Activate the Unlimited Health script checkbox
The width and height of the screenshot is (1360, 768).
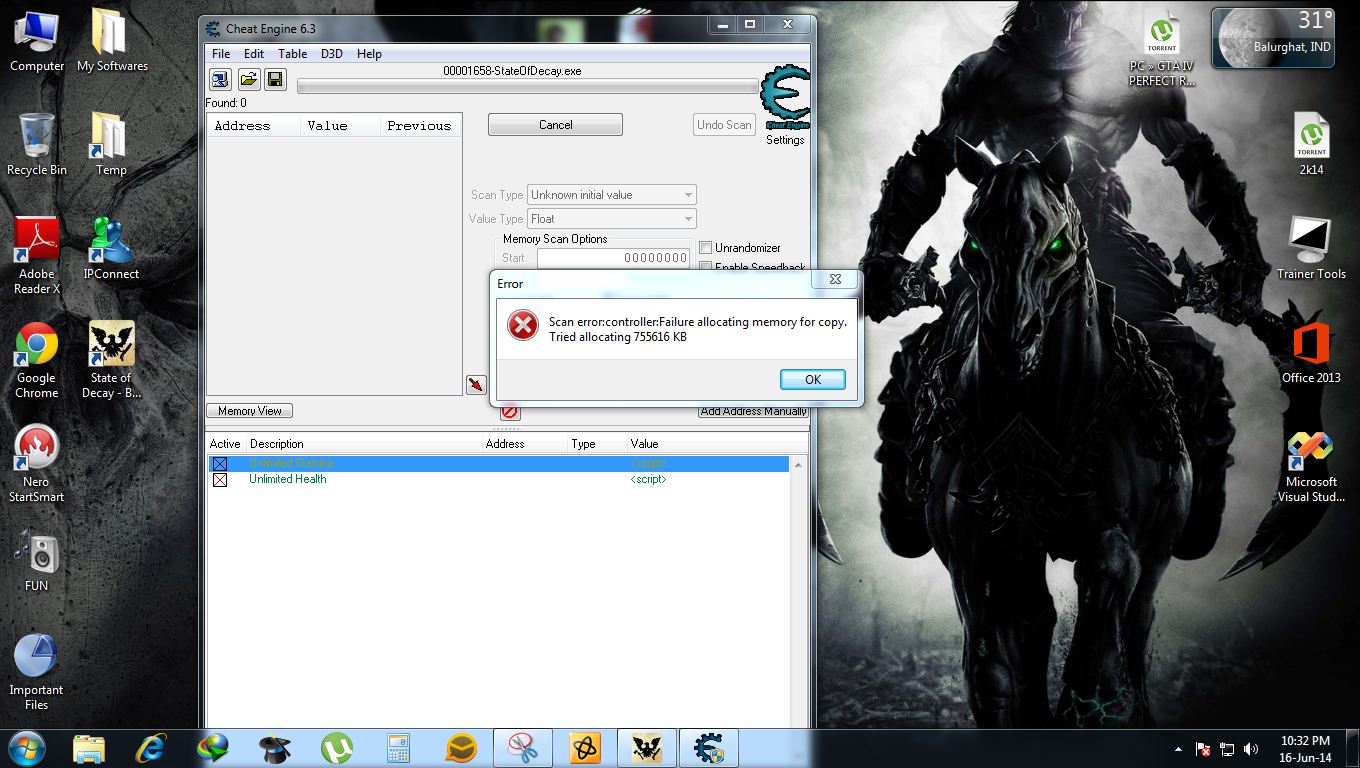[220, 480]
